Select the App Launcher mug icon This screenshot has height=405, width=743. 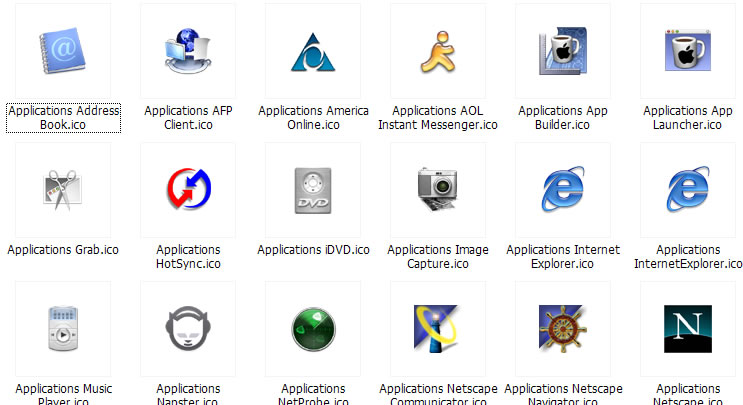pos(688,50)
